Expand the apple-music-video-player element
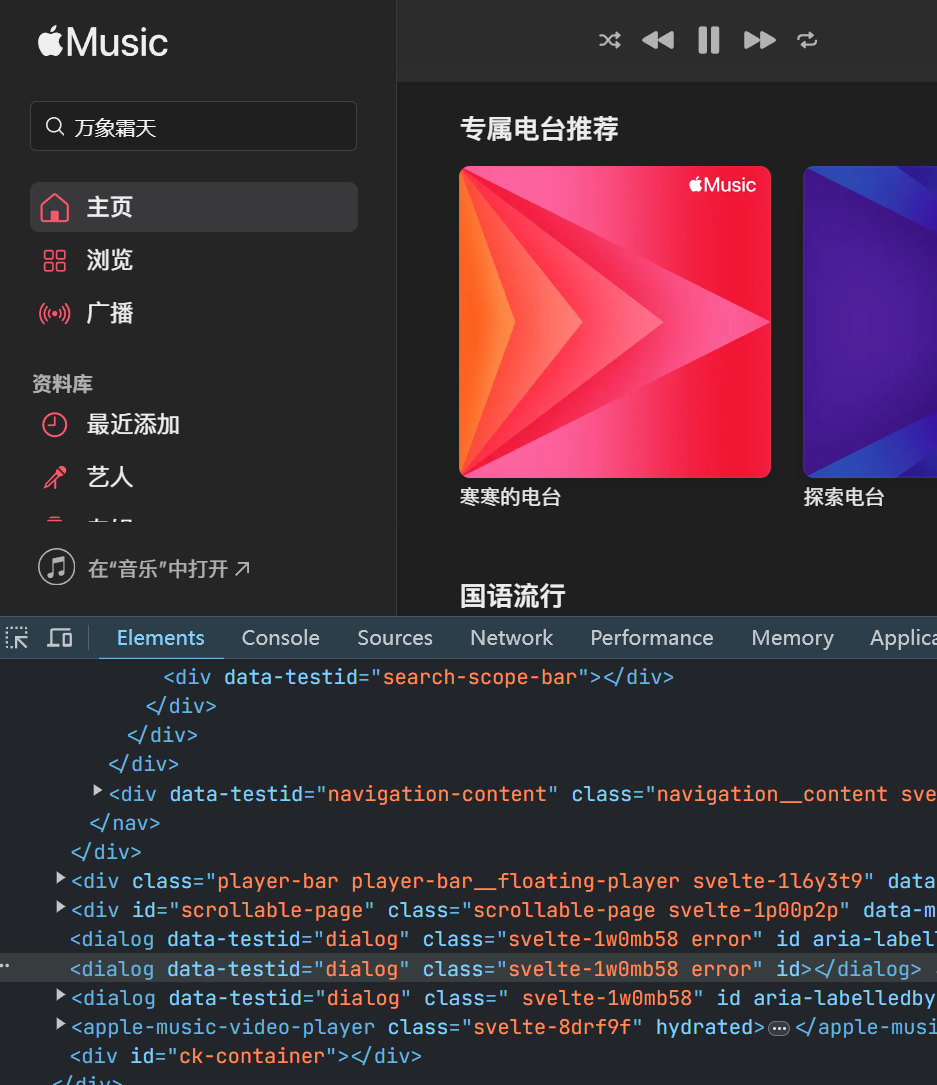937x1085 pixels. pos(60,1024)
